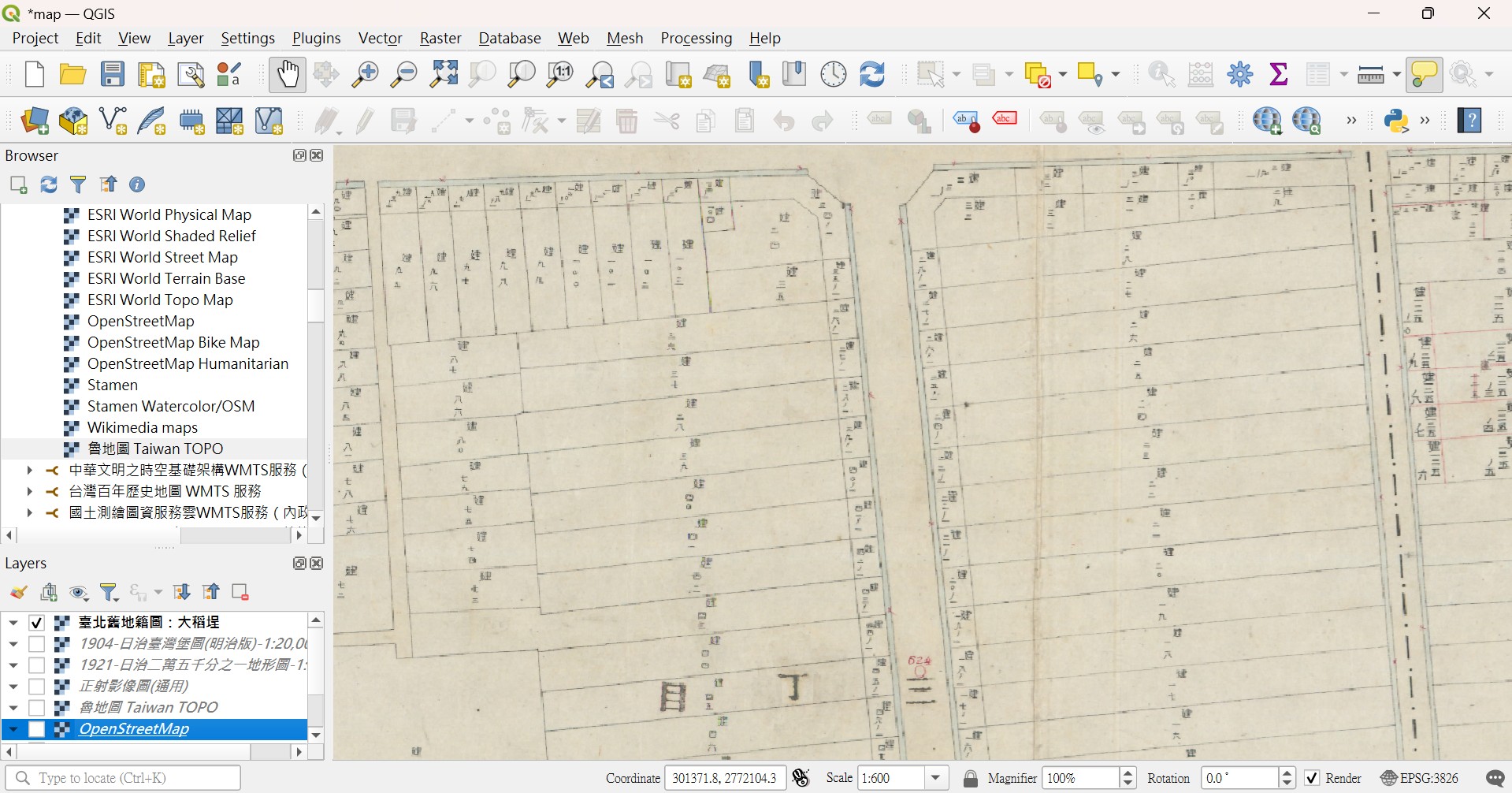The image size is (1512, 793).
Task: Open Processing Toolbox gear icon
Action: pos(1240,74)
